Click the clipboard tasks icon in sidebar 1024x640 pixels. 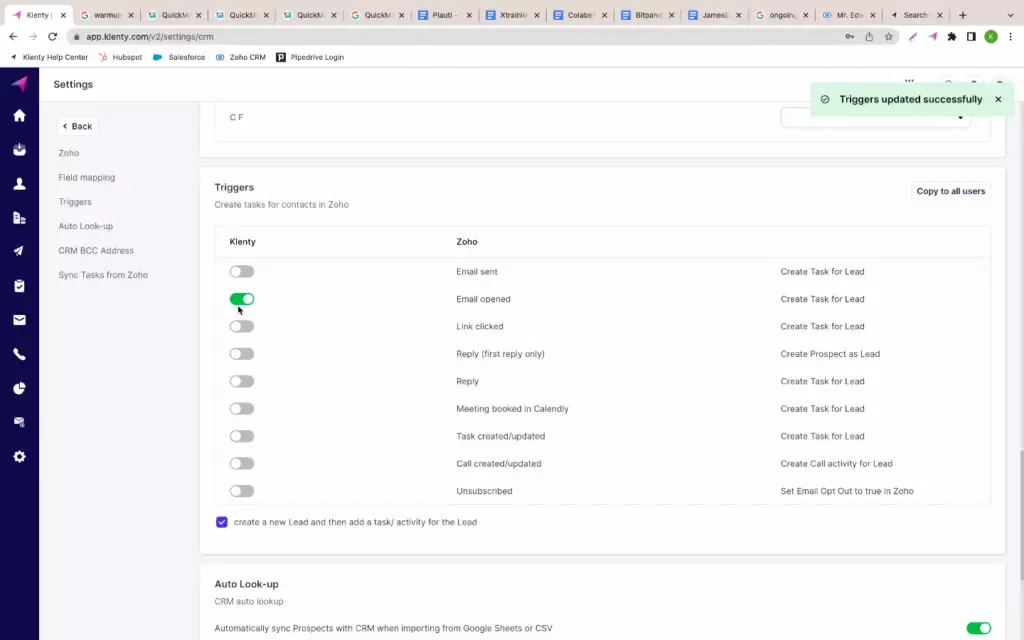click(x=19, y=286)
